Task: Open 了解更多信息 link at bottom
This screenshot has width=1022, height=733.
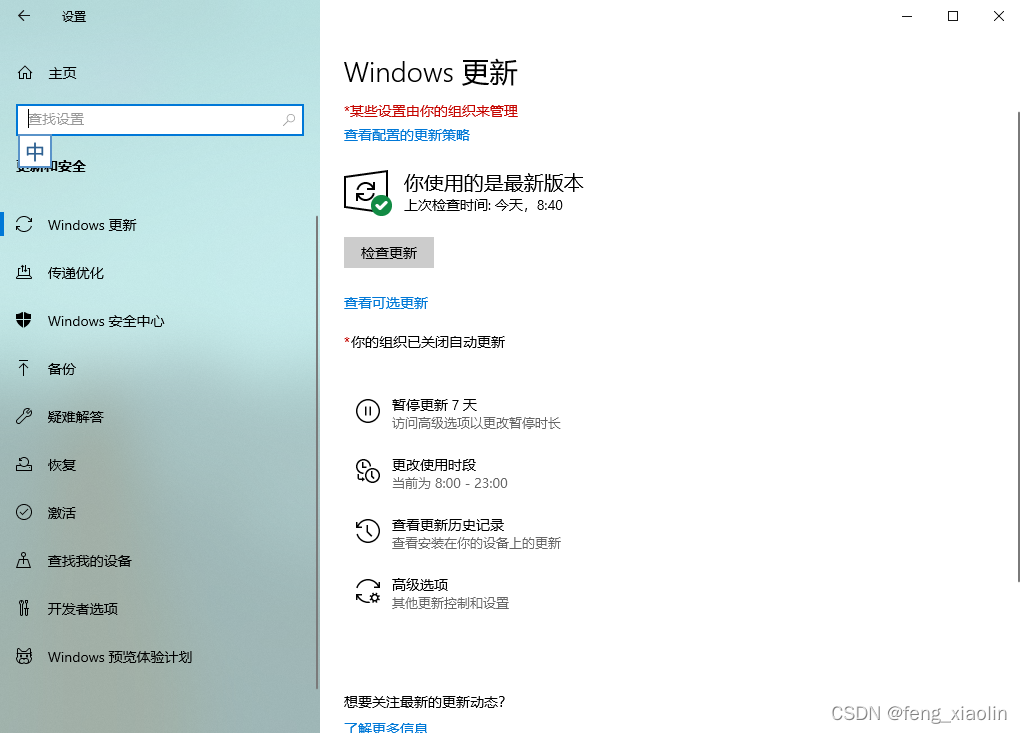Action: pyautogui.click(x=386, y=726)
